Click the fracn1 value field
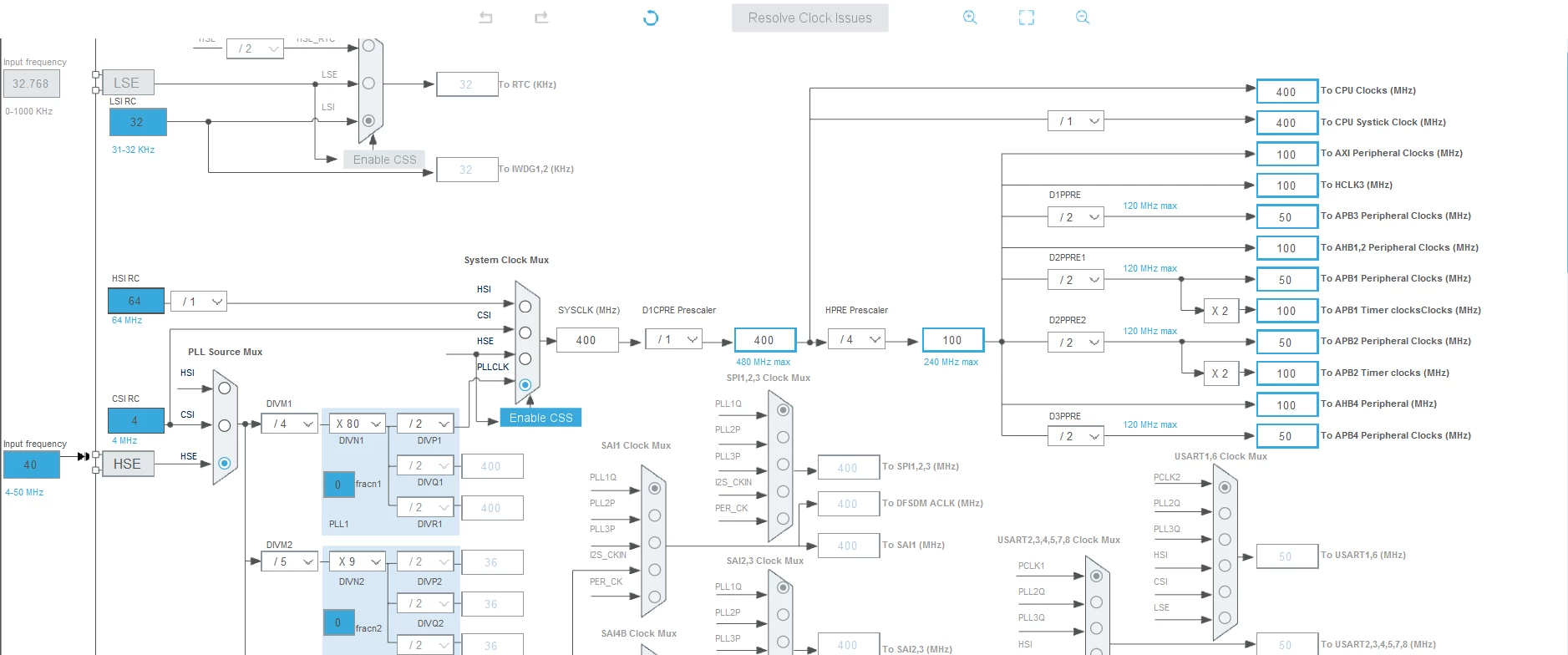Viewport: 1568px width, 655px height. [338, 484]
